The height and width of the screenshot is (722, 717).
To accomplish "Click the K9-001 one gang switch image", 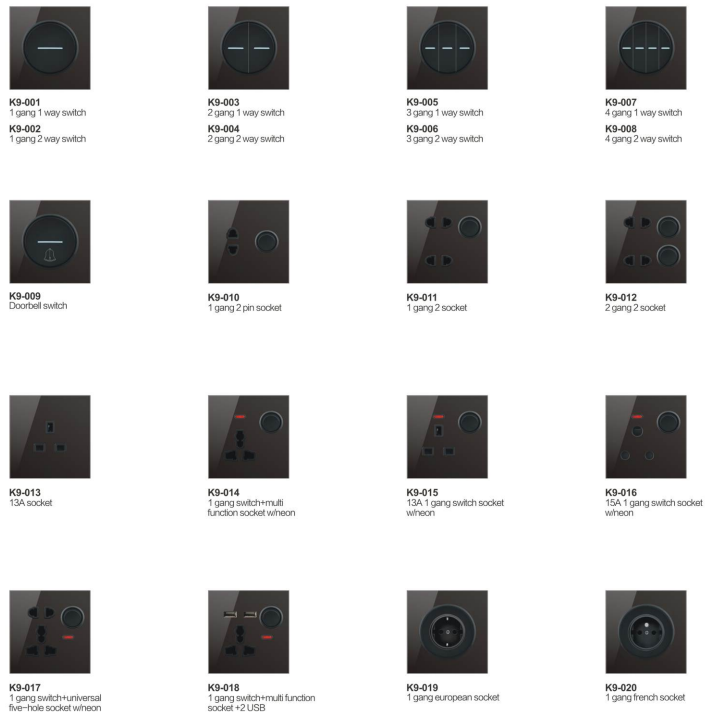I will tap(50, 48).
